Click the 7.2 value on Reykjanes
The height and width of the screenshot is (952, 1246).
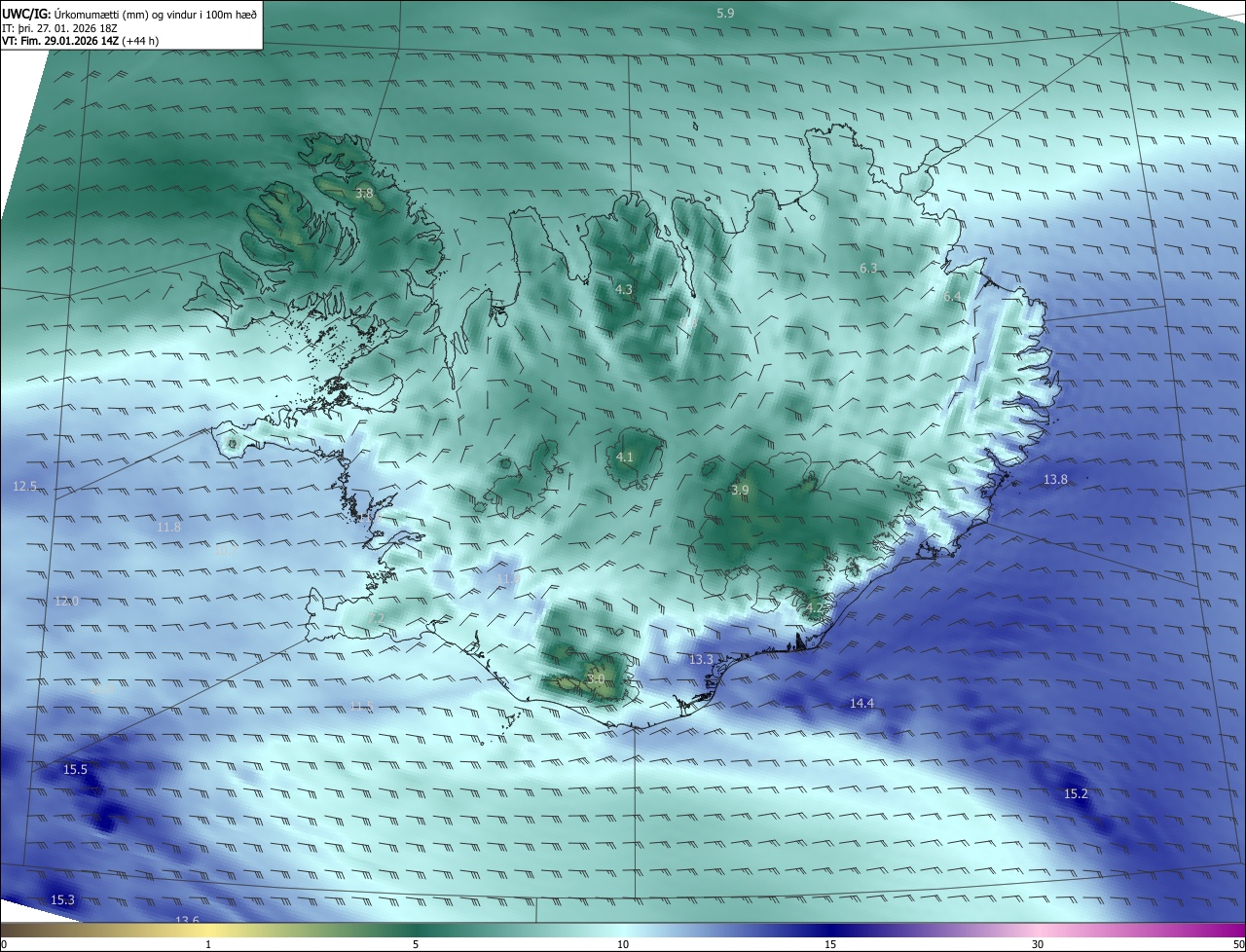click(x=378, y=617)
